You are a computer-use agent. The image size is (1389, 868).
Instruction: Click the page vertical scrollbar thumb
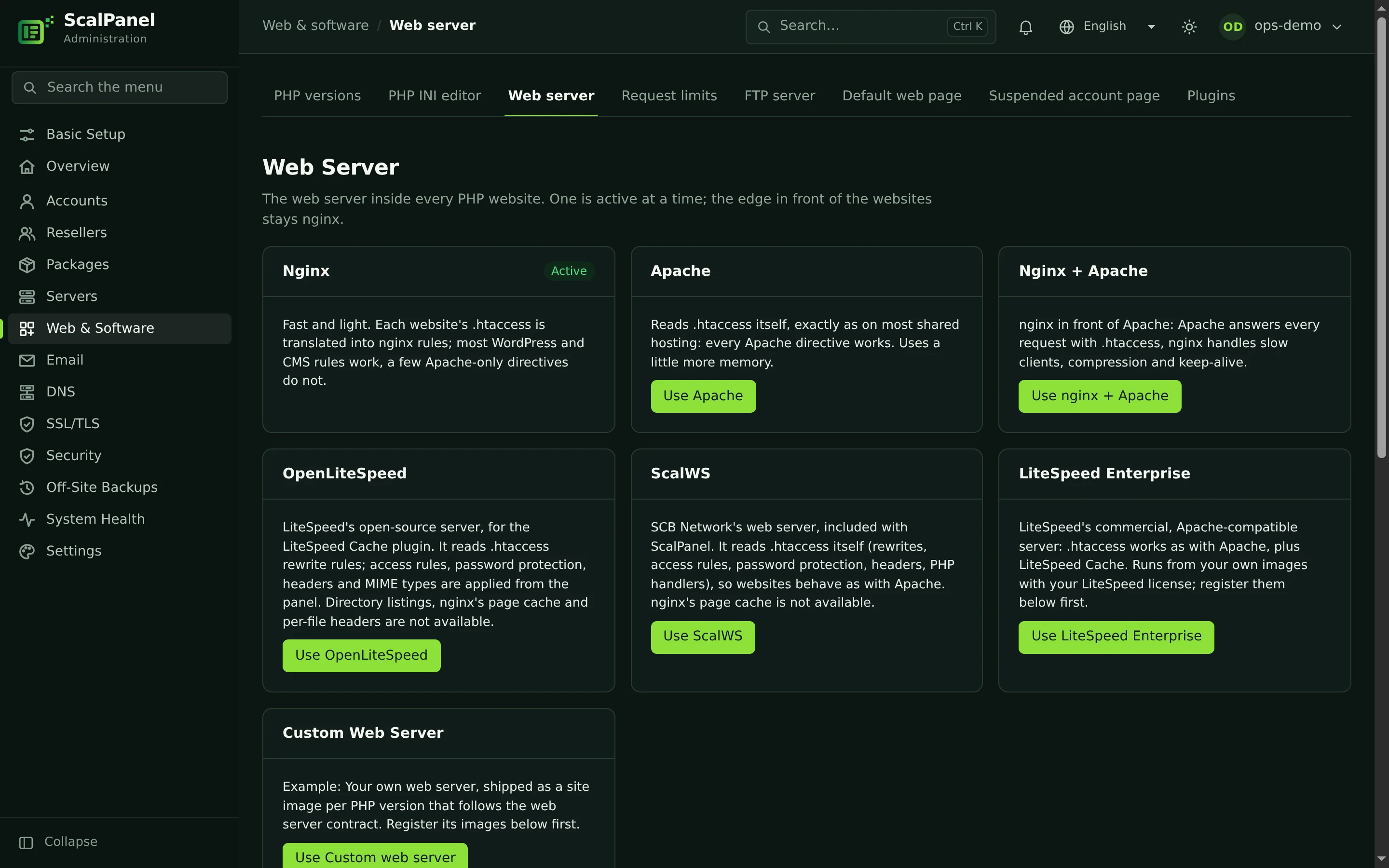coord(1382,237)
